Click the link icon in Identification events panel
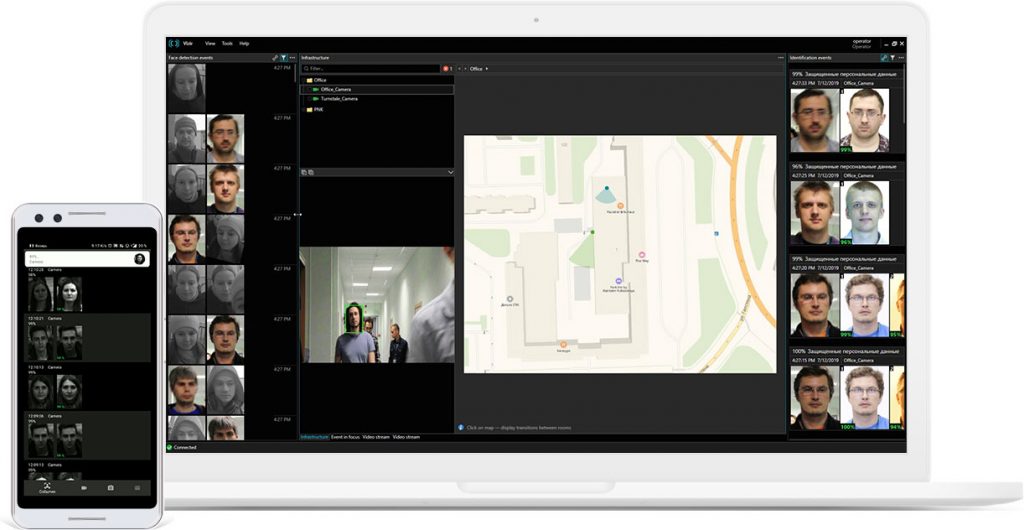The height and width of the screenshot is (530, 1024). (x=883, y=58)
